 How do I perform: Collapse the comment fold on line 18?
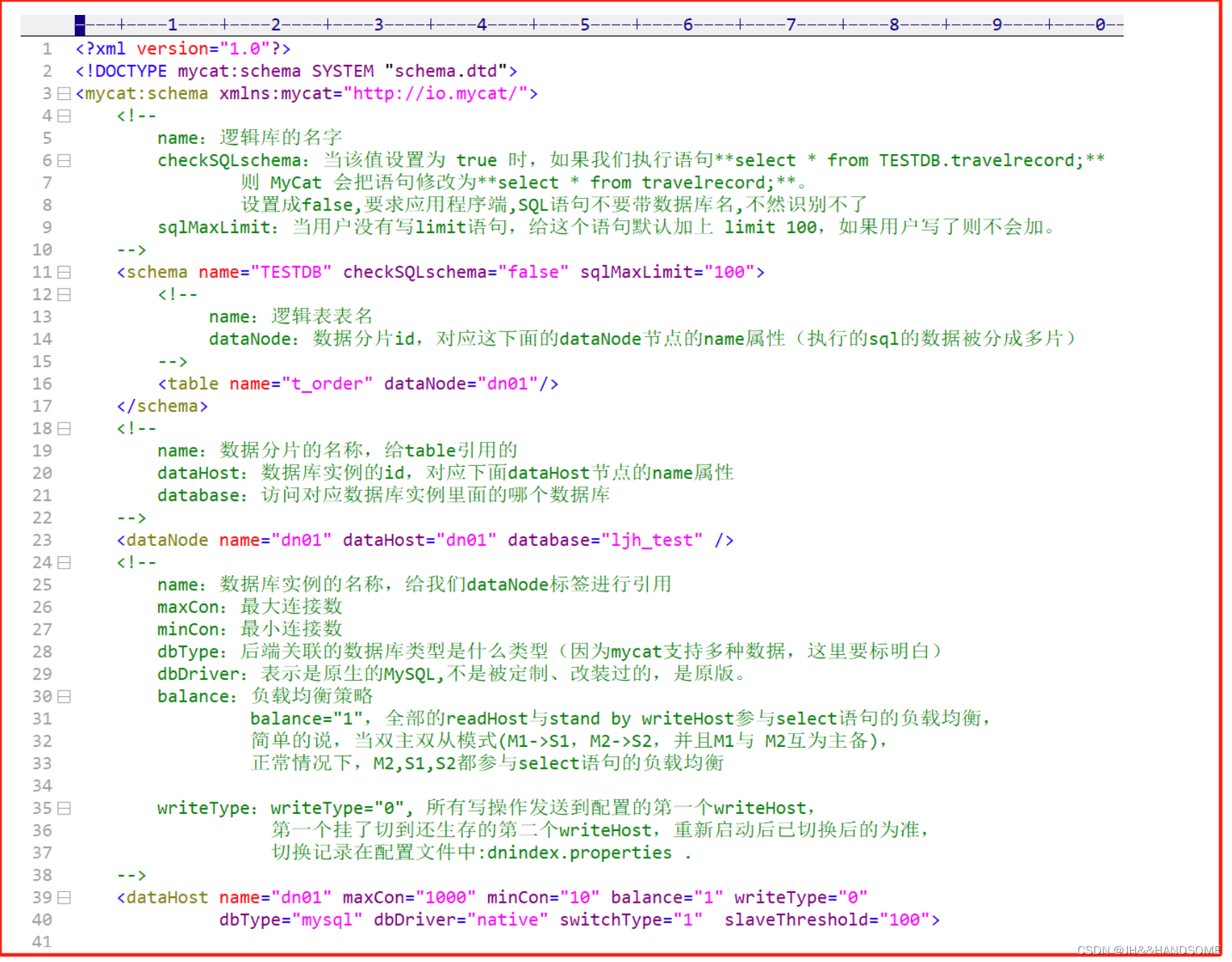pyautogui.click(x=64, y=429)
